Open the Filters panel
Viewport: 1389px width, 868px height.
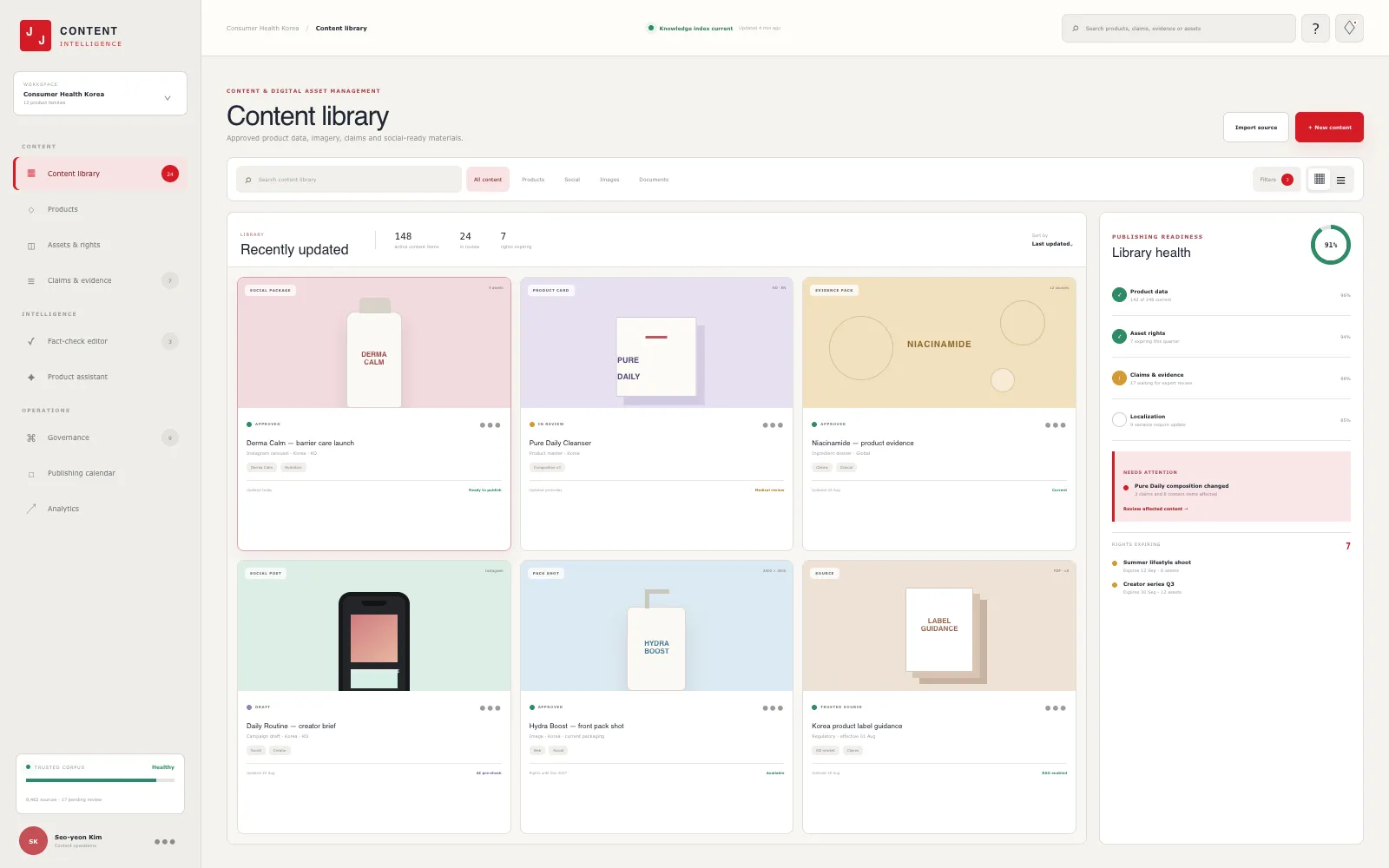coord(1276,180)
